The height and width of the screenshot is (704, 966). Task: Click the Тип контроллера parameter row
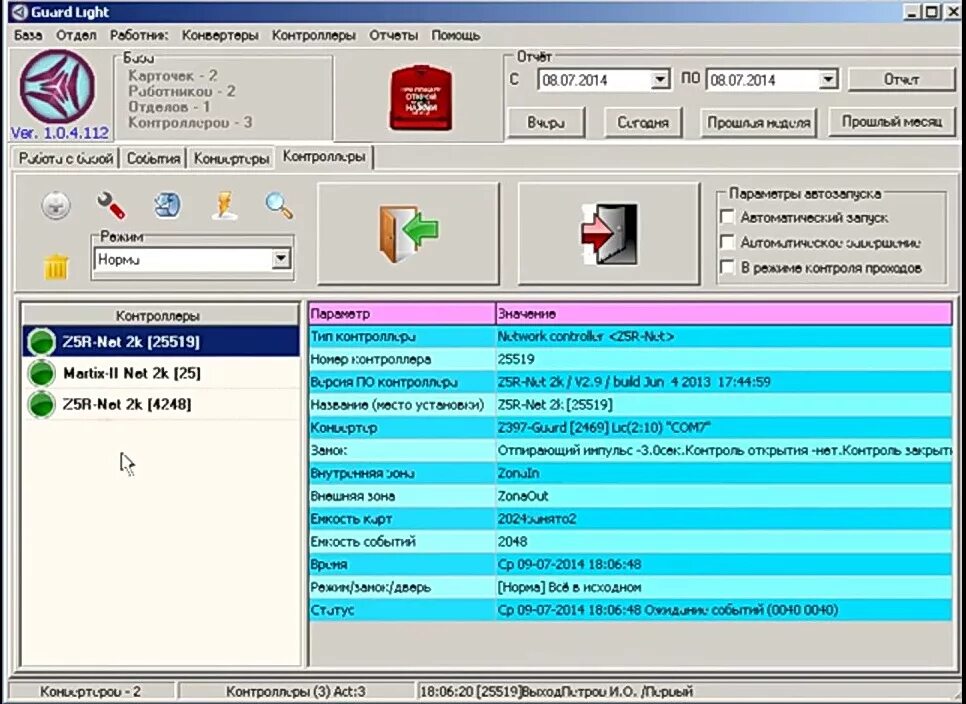coord(630,336)
